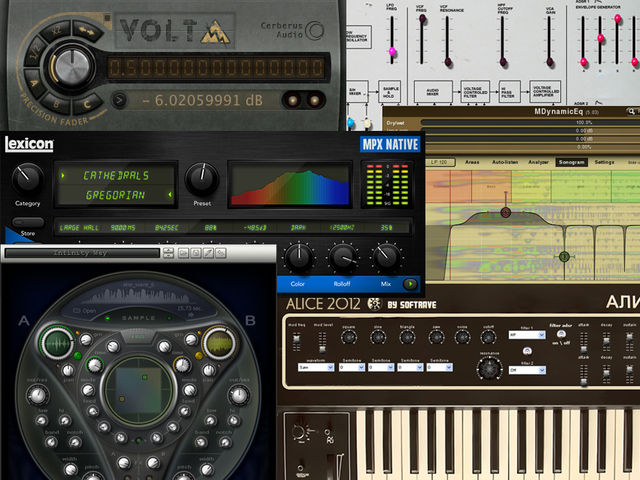
Task: Click the resonance knob on Alice 2012
Action: pyautogui.click(x=489, y=368)
